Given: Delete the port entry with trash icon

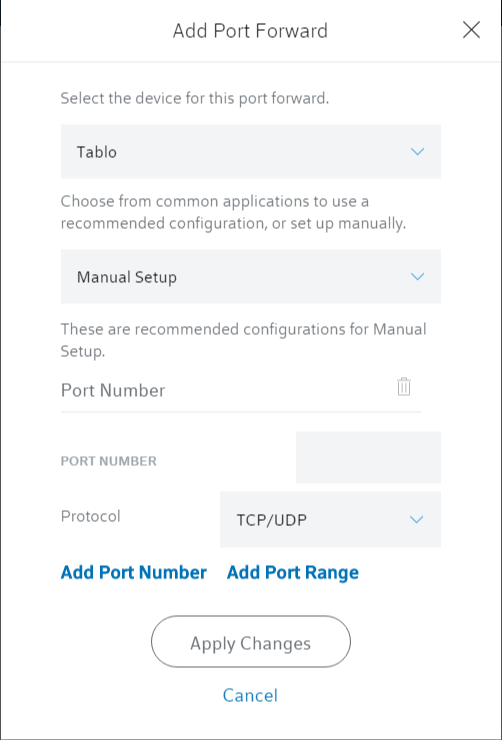Looking at the screenshot, I should 404,387.
